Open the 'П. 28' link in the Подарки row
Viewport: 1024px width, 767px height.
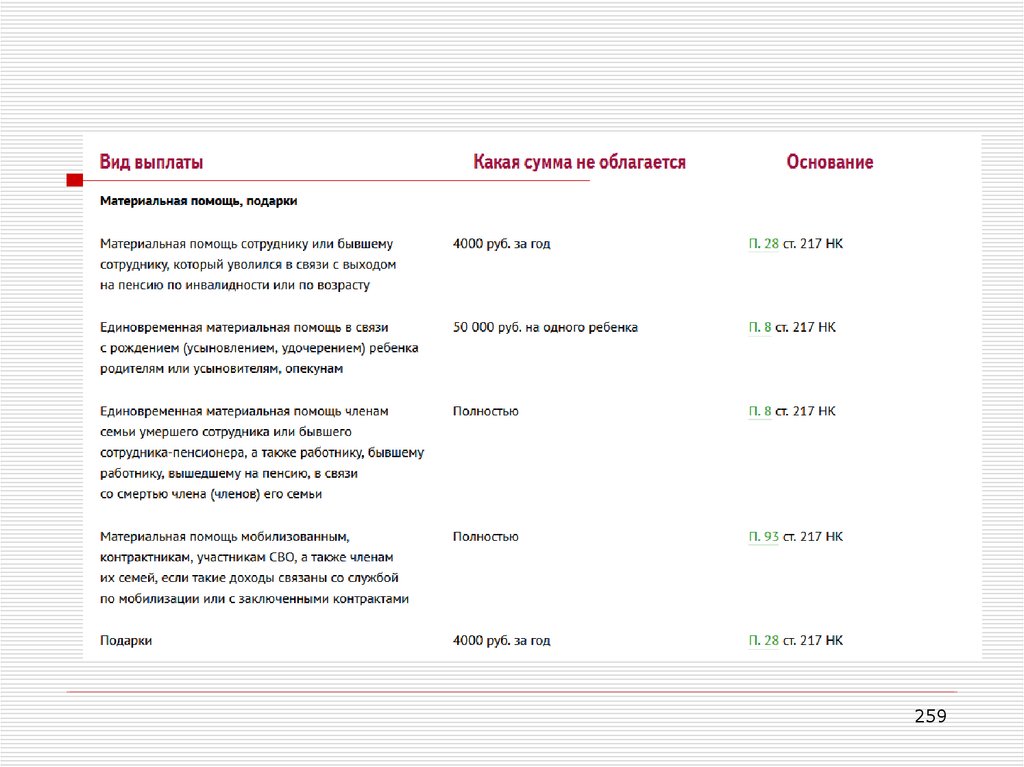pyautogui.click(x=763, y=640)
